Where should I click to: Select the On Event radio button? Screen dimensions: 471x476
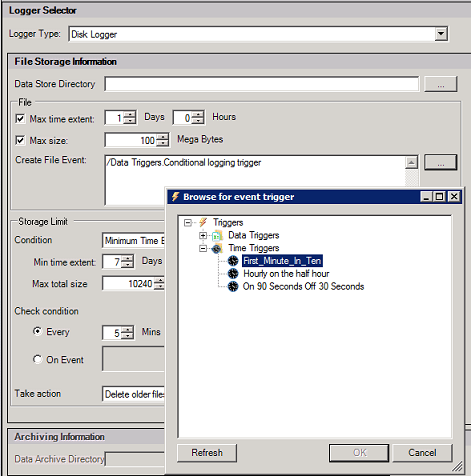click(x=37, y=359)
